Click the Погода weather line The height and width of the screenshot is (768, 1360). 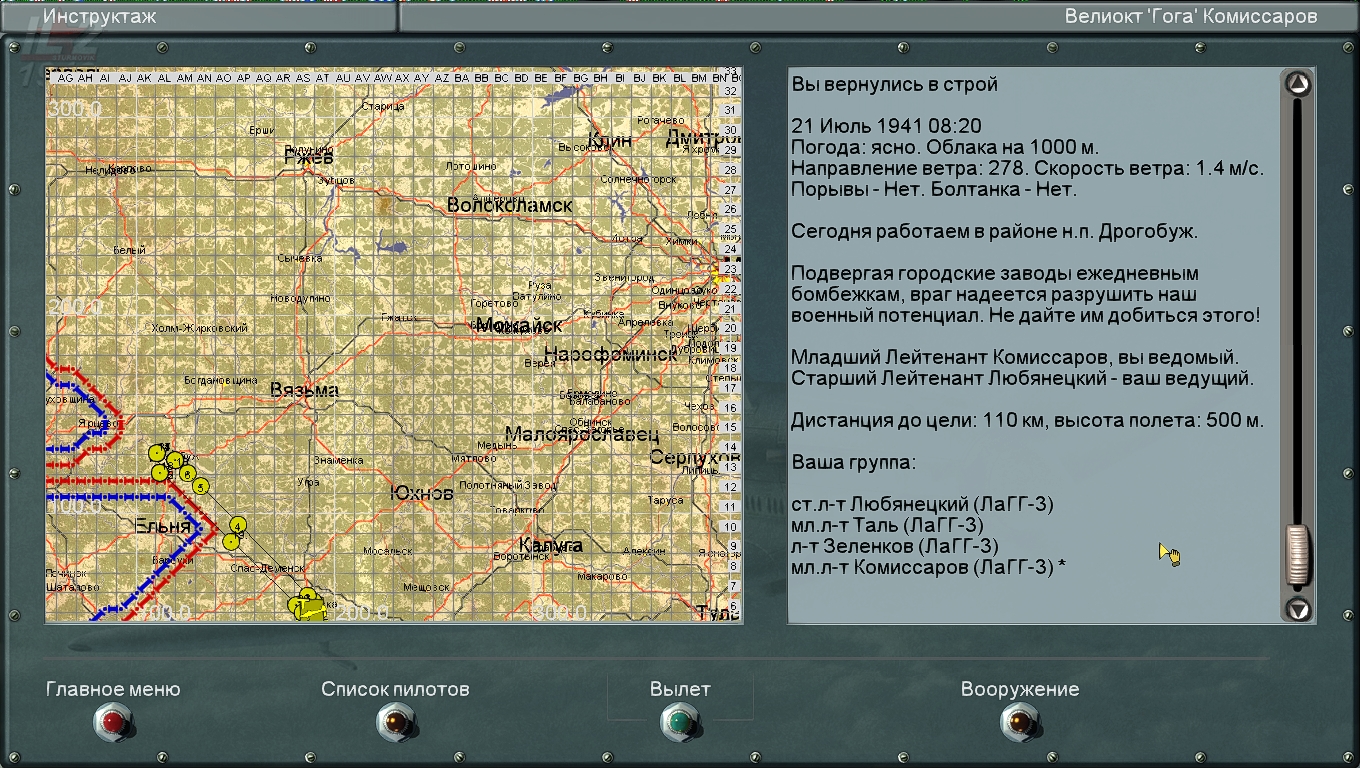tap(945, 147)
